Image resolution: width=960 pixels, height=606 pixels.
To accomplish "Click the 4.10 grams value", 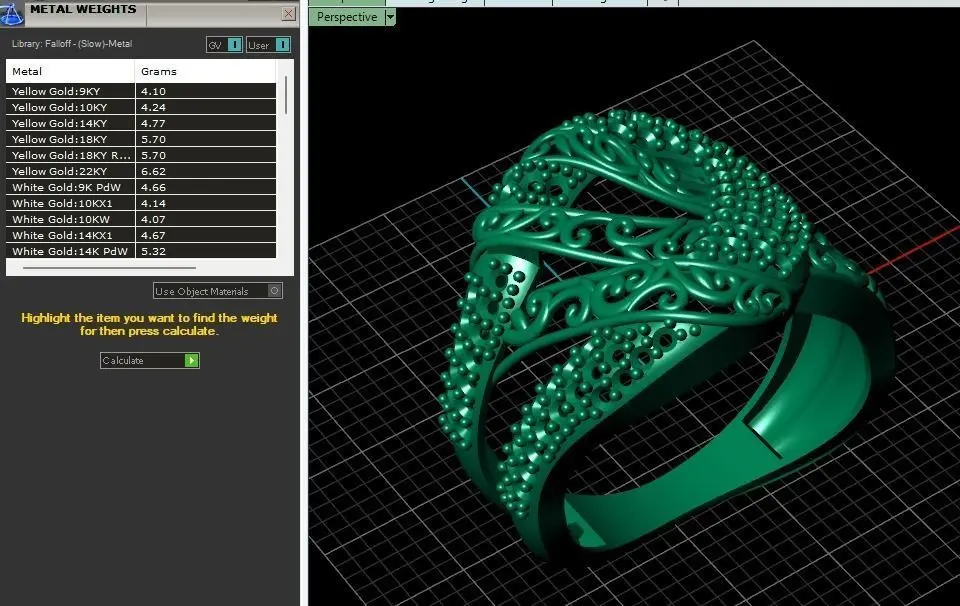I will click(x=153, y=91).
